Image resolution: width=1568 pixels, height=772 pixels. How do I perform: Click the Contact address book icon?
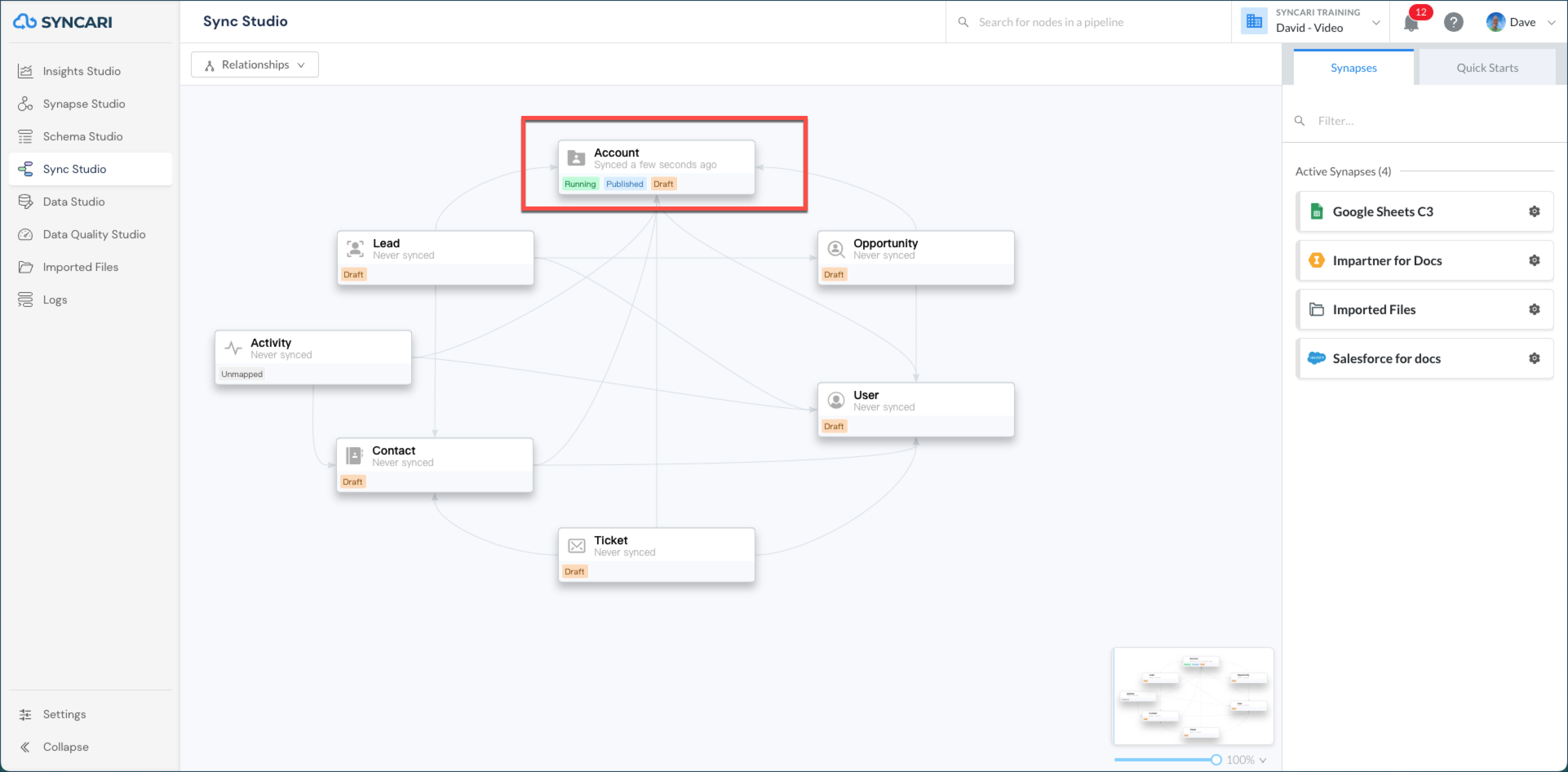(x=354, y=456)
